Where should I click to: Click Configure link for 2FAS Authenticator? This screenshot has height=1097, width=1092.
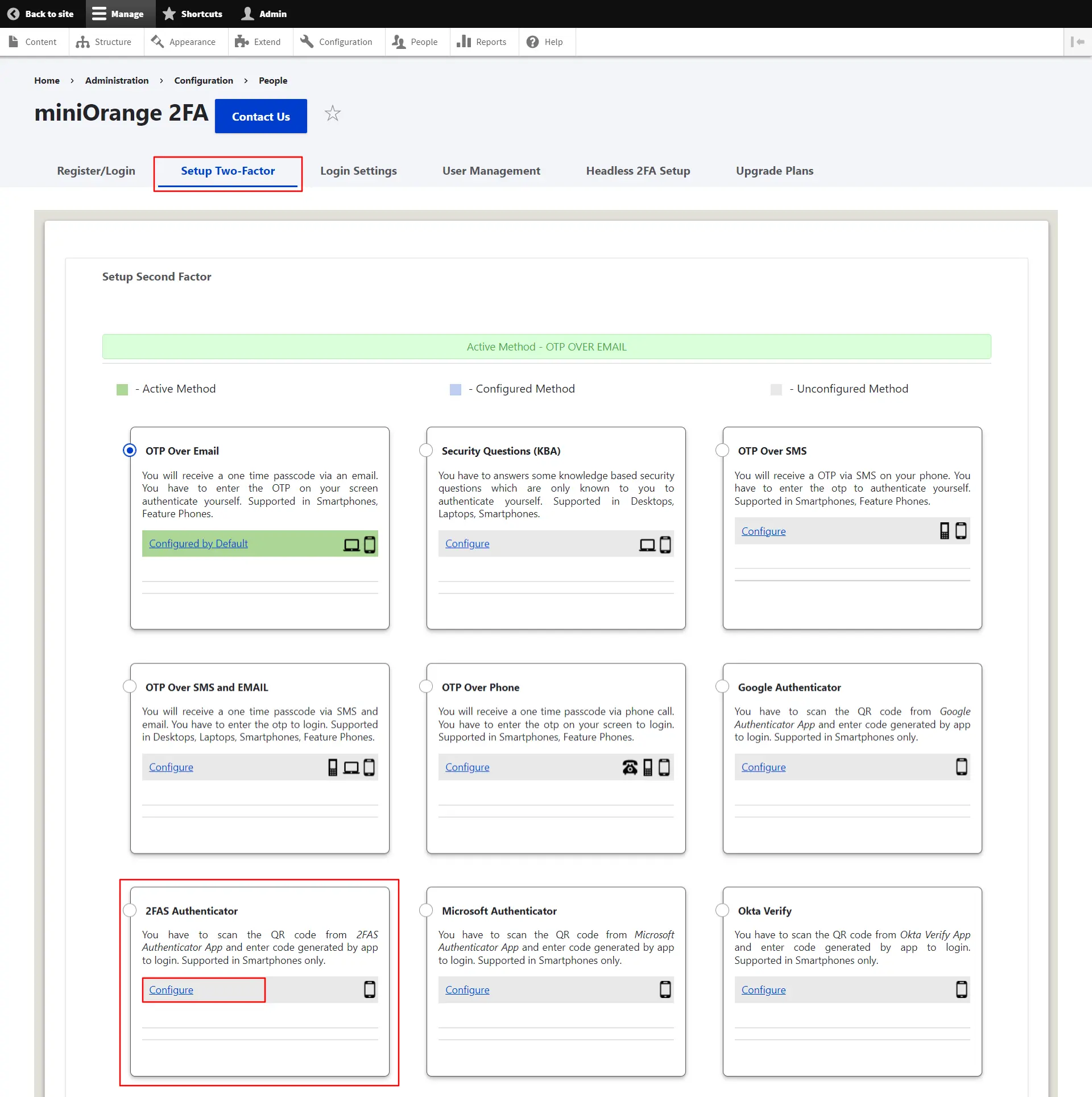171,989
